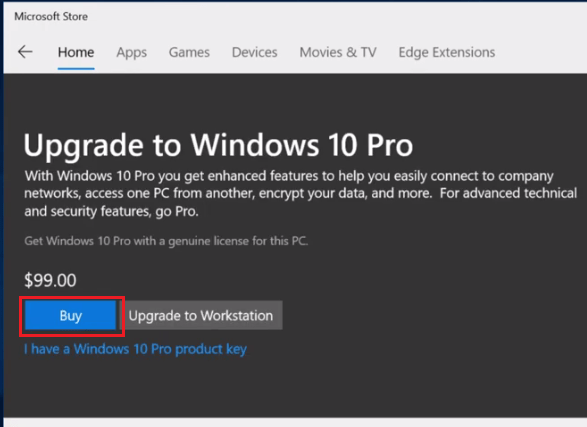Click empty dark area below product key link
Viewport: 587px width, 427px height.
(295, 389)
